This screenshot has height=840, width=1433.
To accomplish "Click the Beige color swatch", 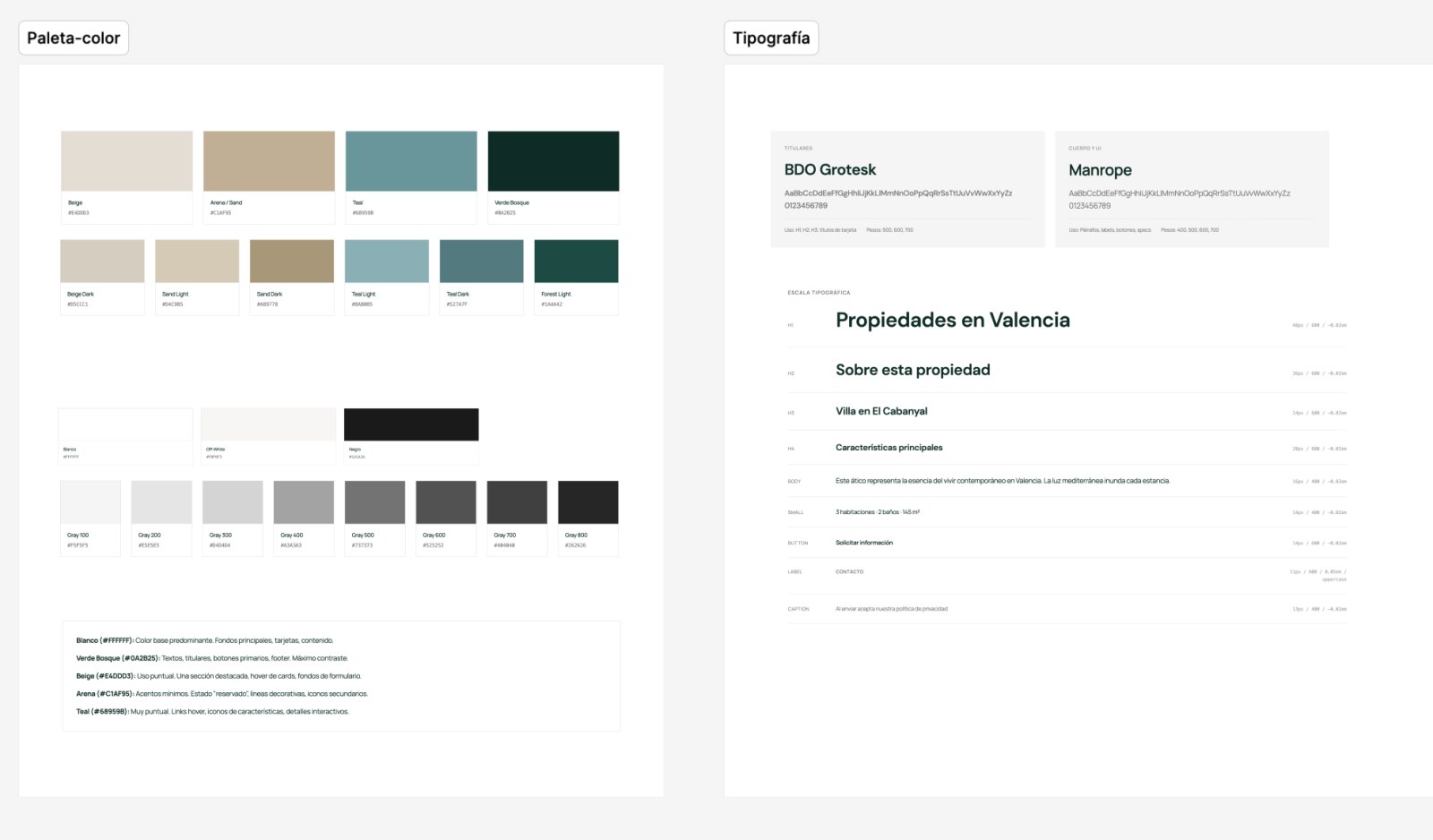I will tap(126, 161).
